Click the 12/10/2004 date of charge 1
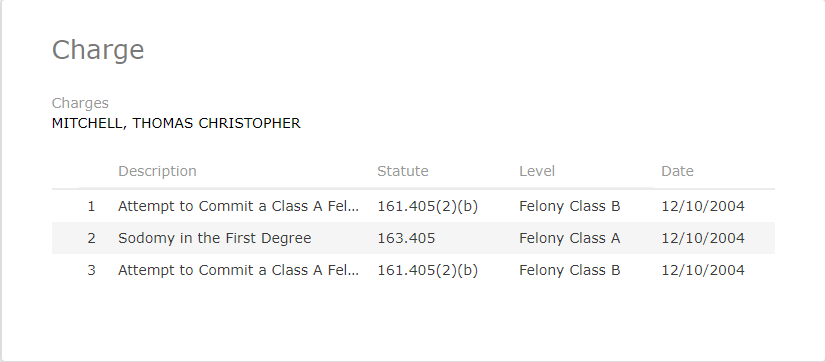This screenshot has height=362, width=825. [x=703, y=206]
